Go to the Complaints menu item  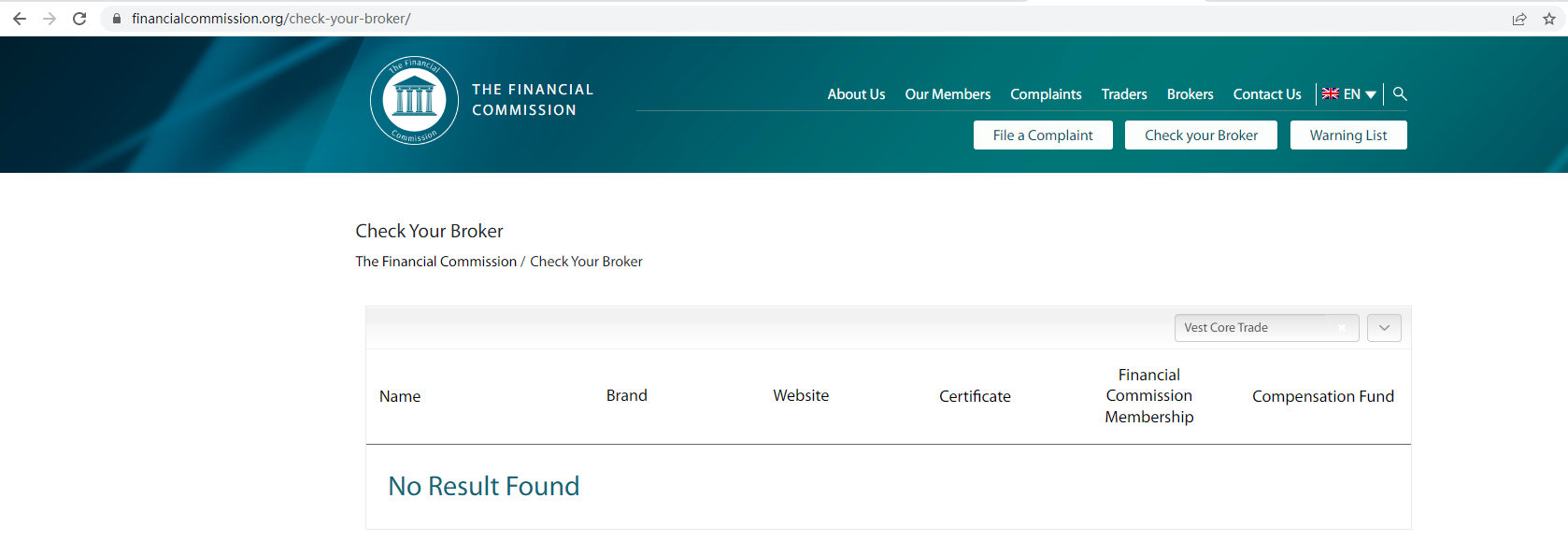pos(1046,94)
